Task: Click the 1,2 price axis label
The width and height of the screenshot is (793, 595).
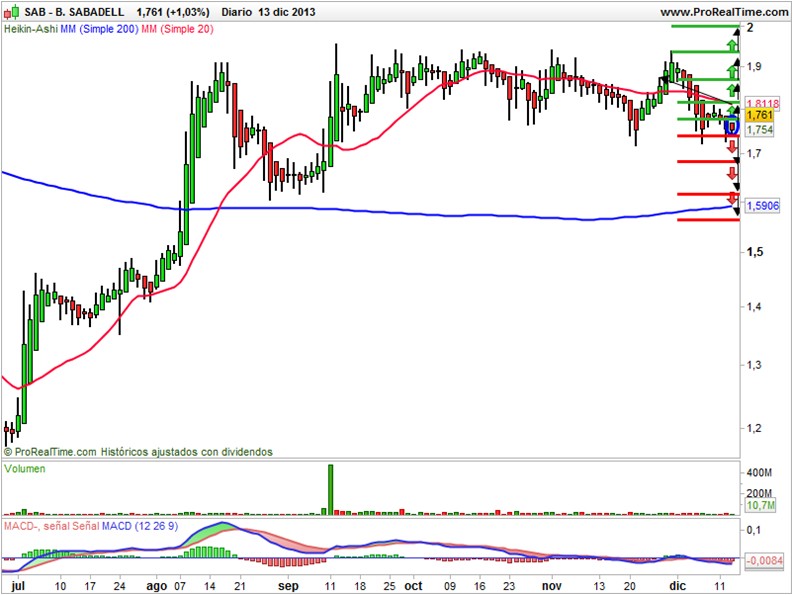Action: pos(754,428)
